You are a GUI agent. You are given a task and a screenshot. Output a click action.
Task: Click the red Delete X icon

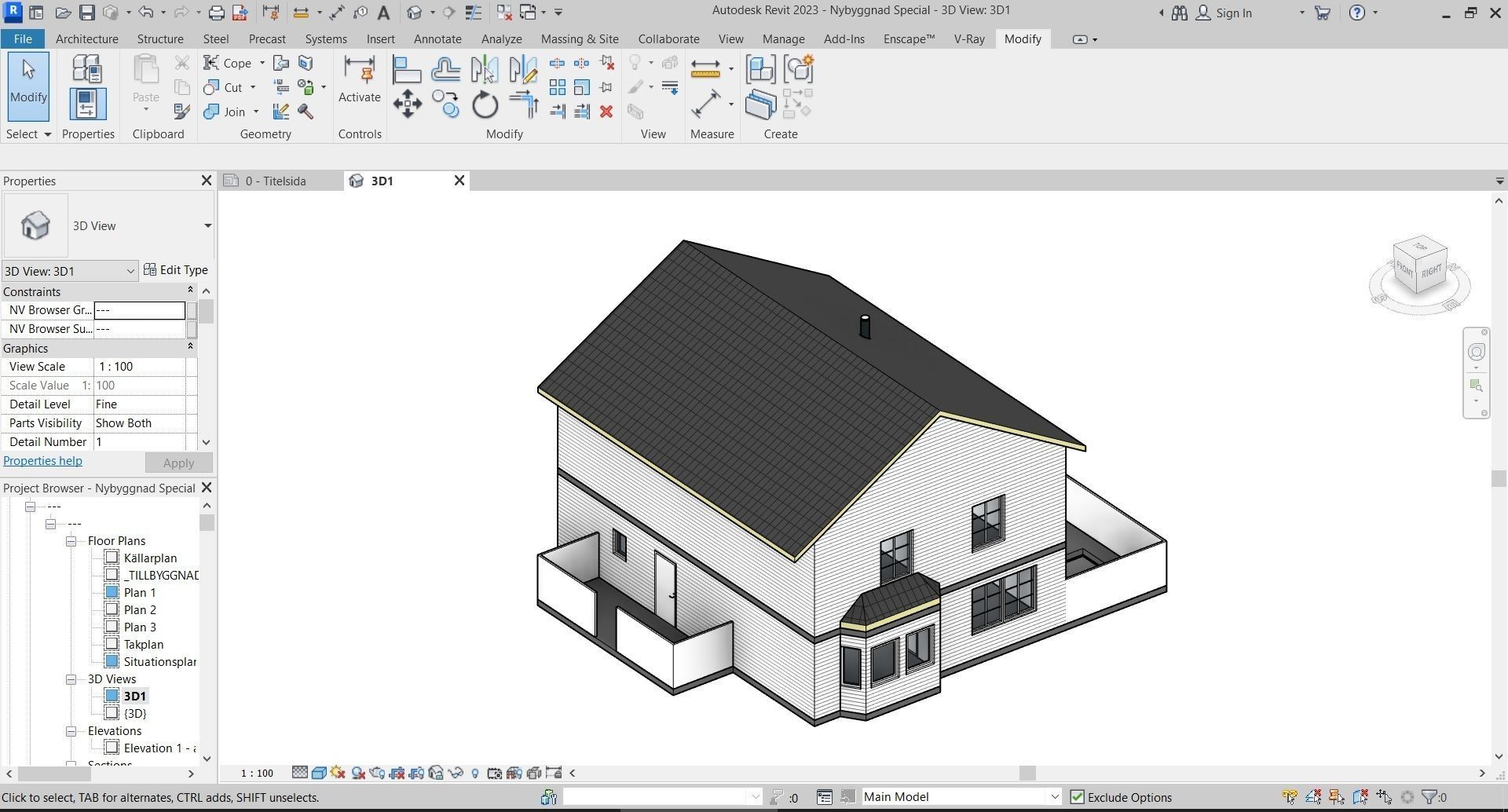coord(606,112)
